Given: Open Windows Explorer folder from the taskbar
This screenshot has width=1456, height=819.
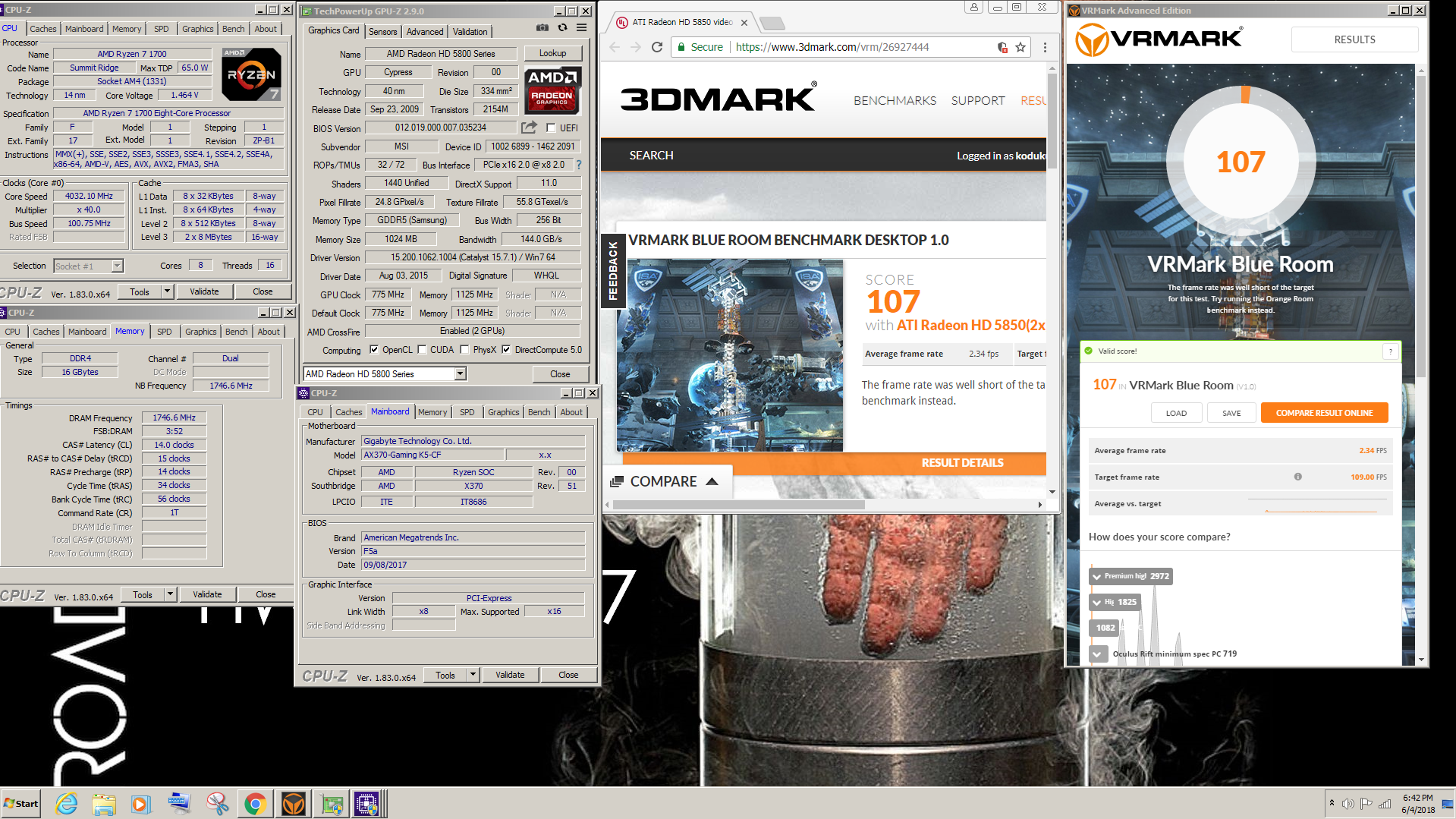Looking at the screenshot, I should (104, 803).
